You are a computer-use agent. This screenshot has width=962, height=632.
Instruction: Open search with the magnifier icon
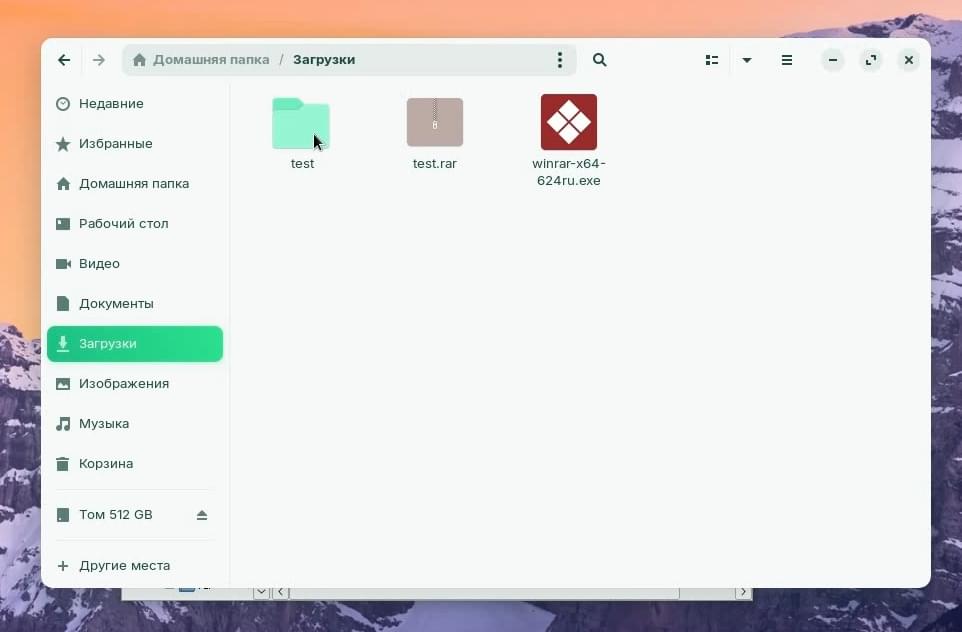click(x=599, y=60)
